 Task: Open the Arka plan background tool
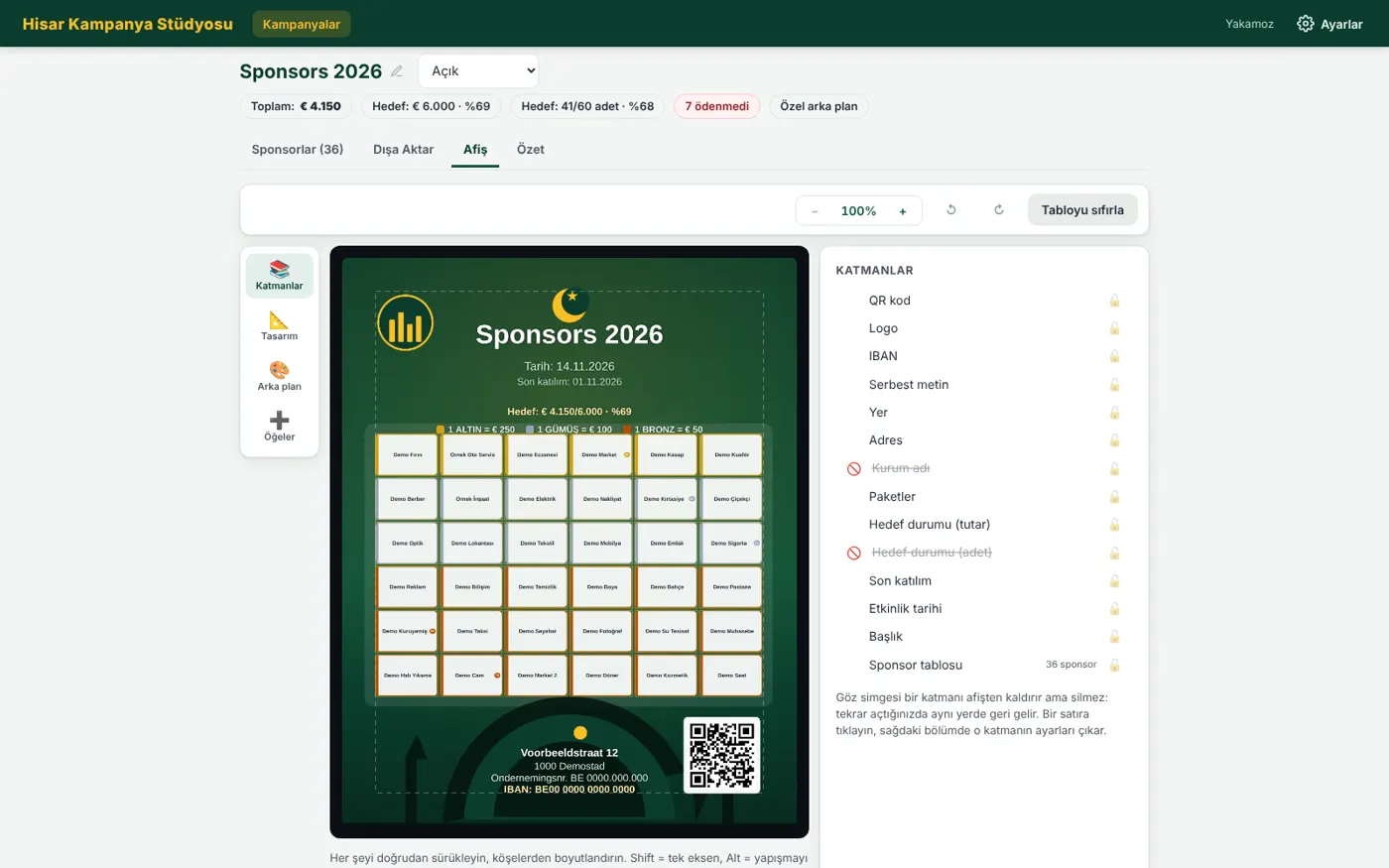coord(279,377)
